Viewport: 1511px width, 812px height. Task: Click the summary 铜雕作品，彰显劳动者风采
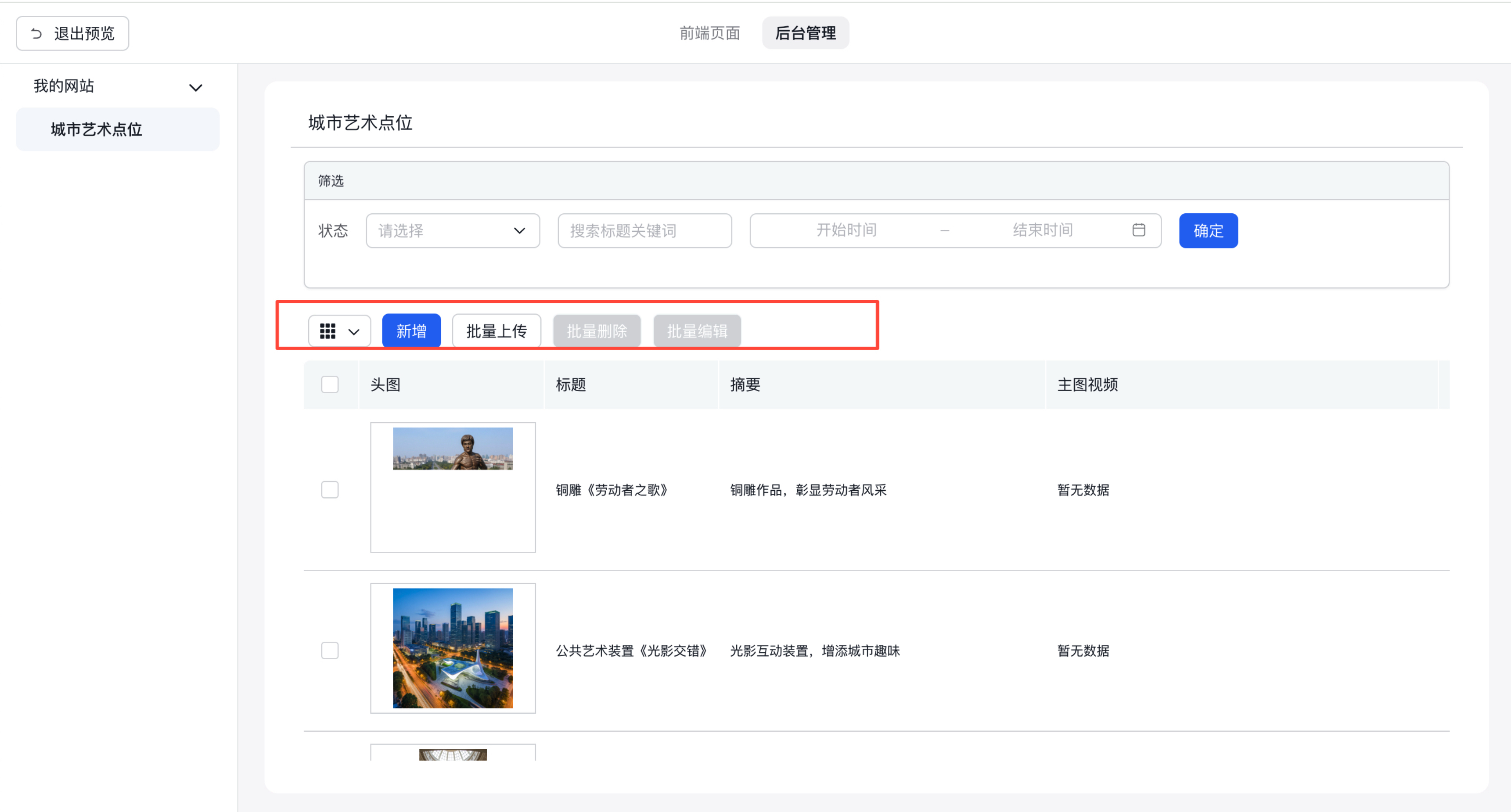(808, 490)
